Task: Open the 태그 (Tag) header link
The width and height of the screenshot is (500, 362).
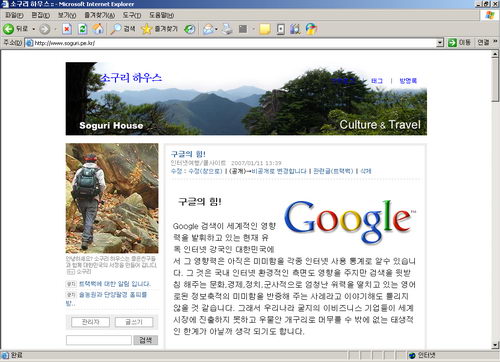Action: click(377, 81)
